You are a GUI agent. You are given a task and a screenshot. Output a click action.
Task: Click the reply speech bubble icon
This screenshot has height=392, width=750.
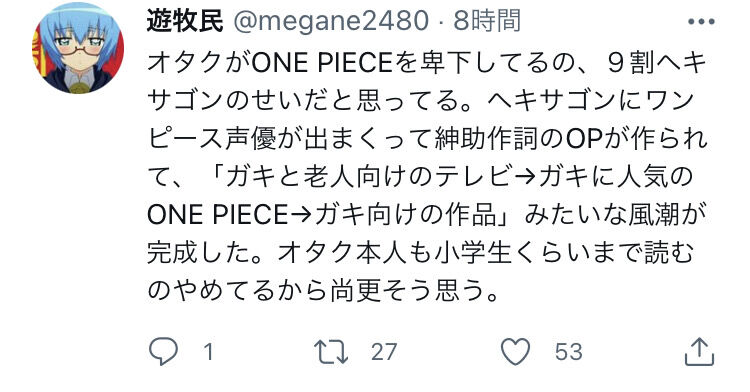[x=163, y=351]
